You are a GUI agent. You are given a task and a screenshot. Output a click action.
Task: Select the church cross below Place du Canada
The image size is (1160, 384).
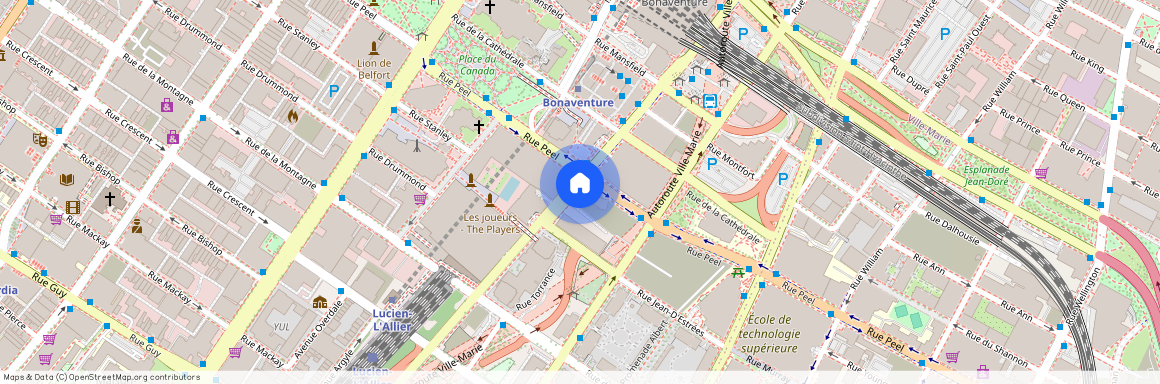coord(479,127)
